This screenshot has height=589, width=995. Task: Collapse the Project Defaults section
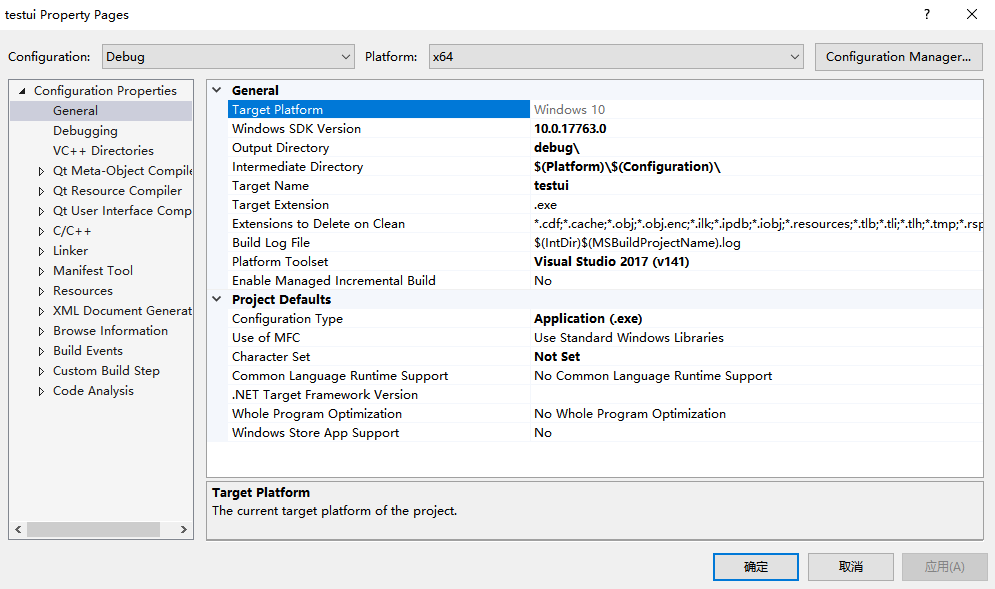pyautogui.click(x=216, y=299)
